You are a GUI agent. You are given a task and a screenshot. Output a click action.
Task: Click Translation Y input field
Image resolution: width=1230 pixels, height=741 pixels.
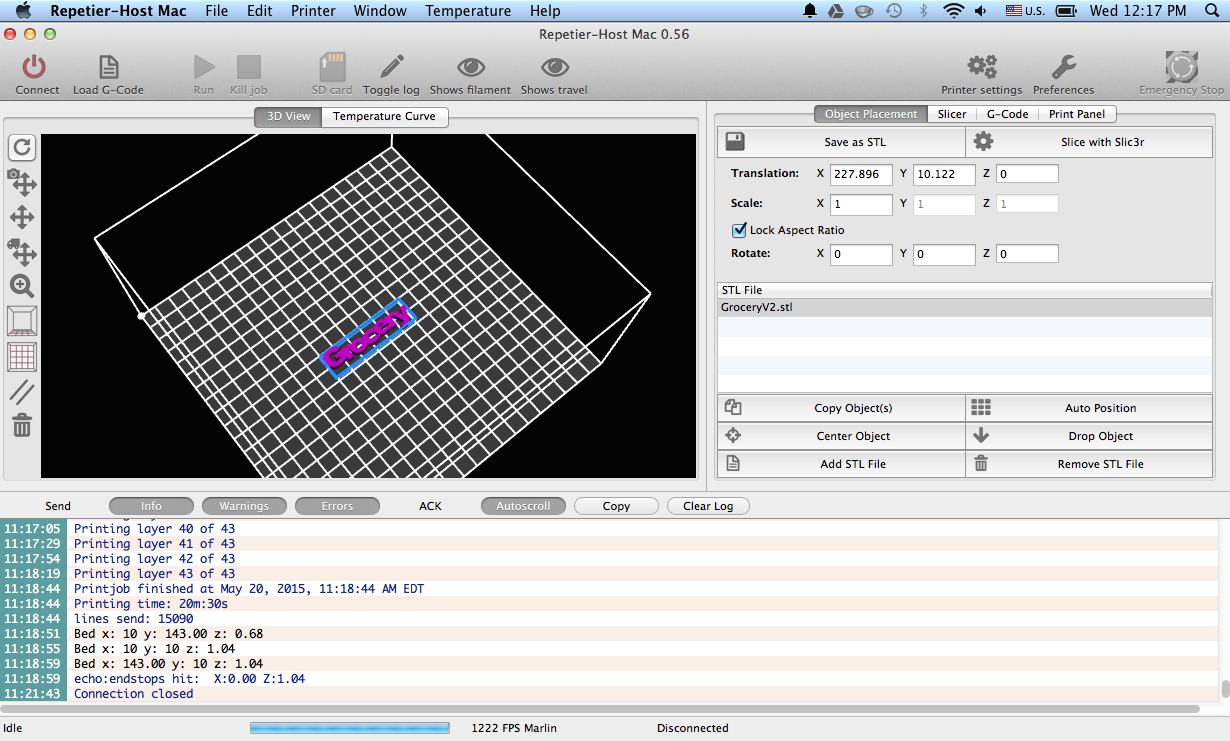point(944,174)
